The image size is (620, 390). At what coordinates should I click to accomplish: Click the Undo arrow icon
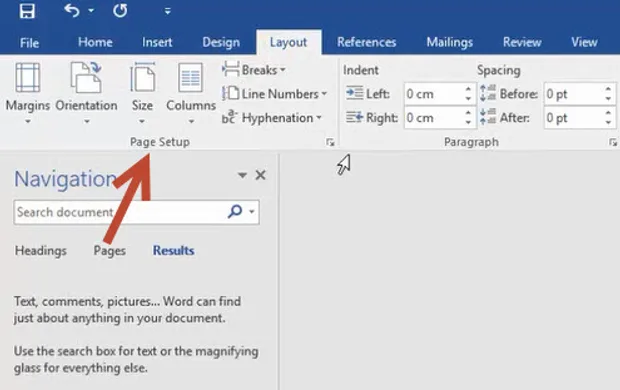click(x=72, y=11)
